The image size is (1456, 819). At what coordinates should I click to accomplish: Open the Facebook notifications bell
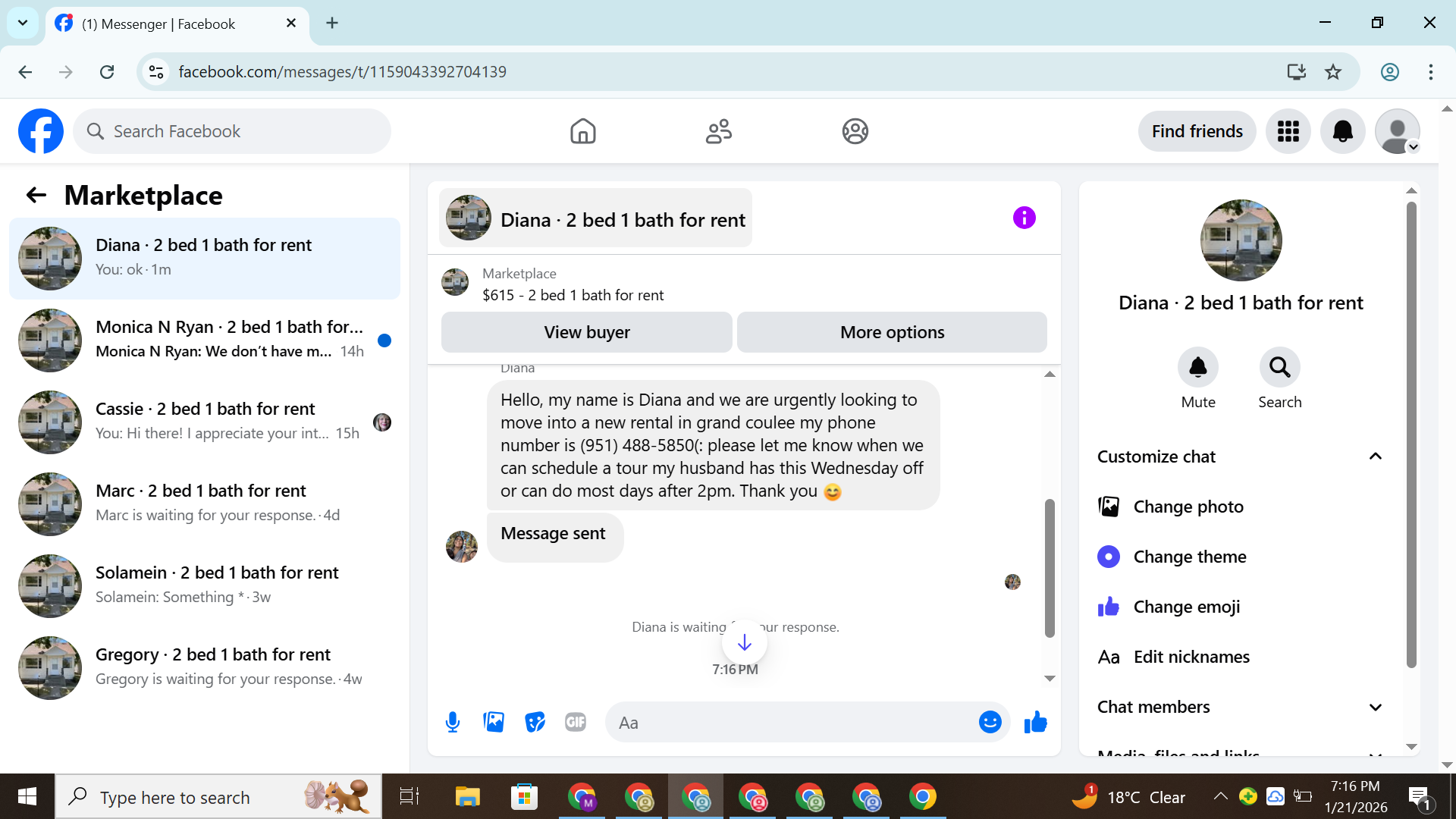point(1342,131)
